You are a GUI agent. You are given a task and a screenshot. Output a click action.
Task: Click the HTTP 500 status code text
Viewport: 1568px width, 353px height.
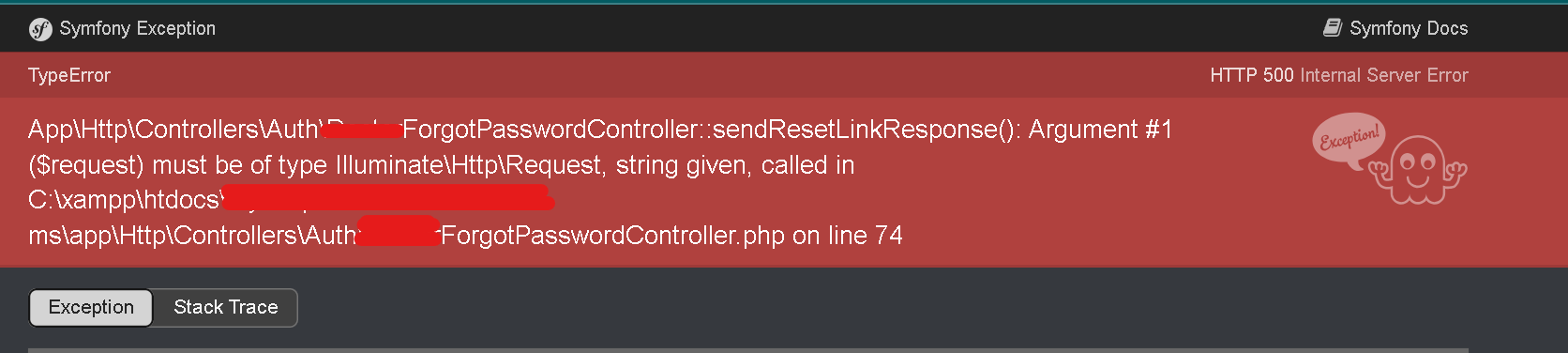pos(1252,75)
